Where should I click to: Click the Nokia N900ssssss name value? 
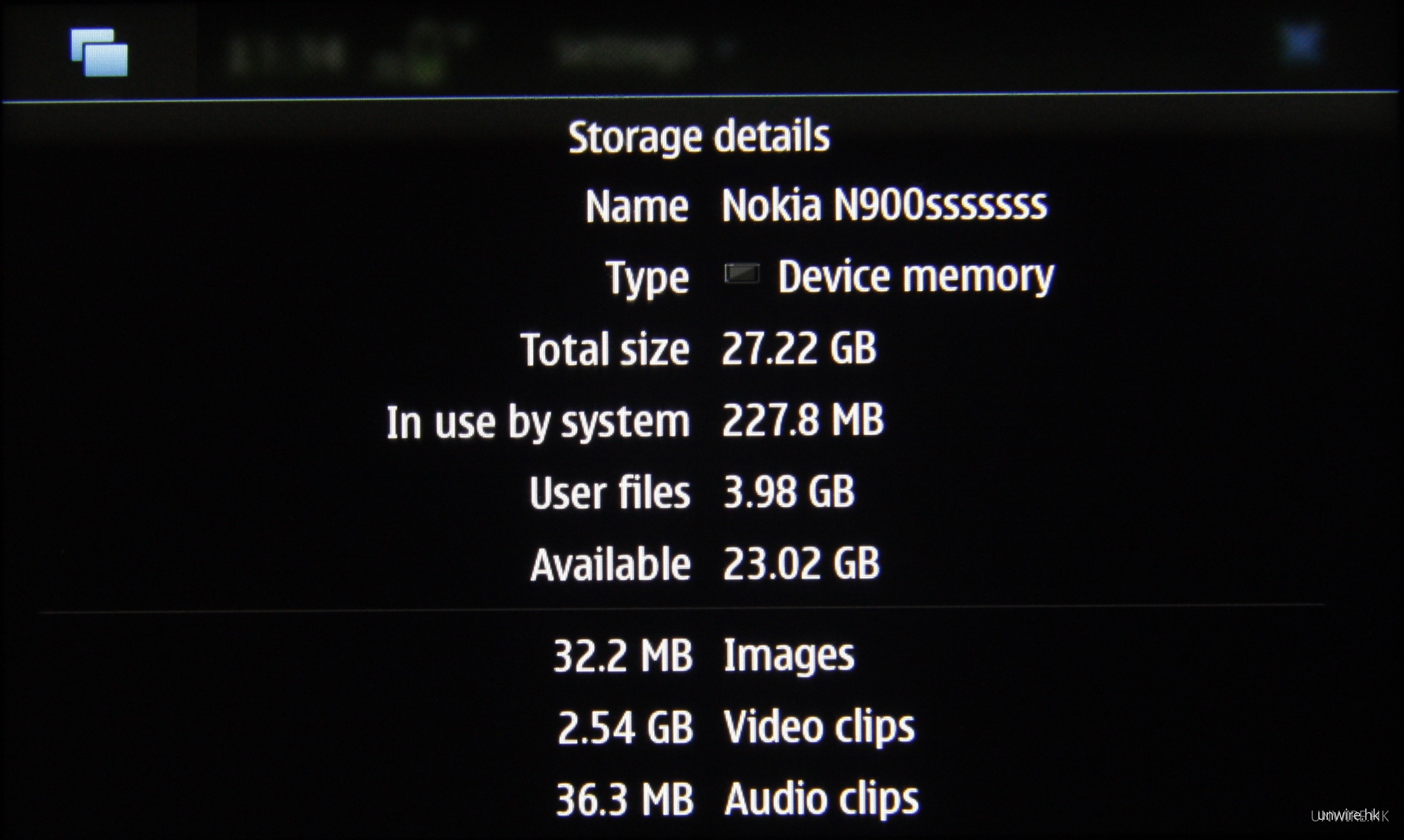(x=884, y=204)
